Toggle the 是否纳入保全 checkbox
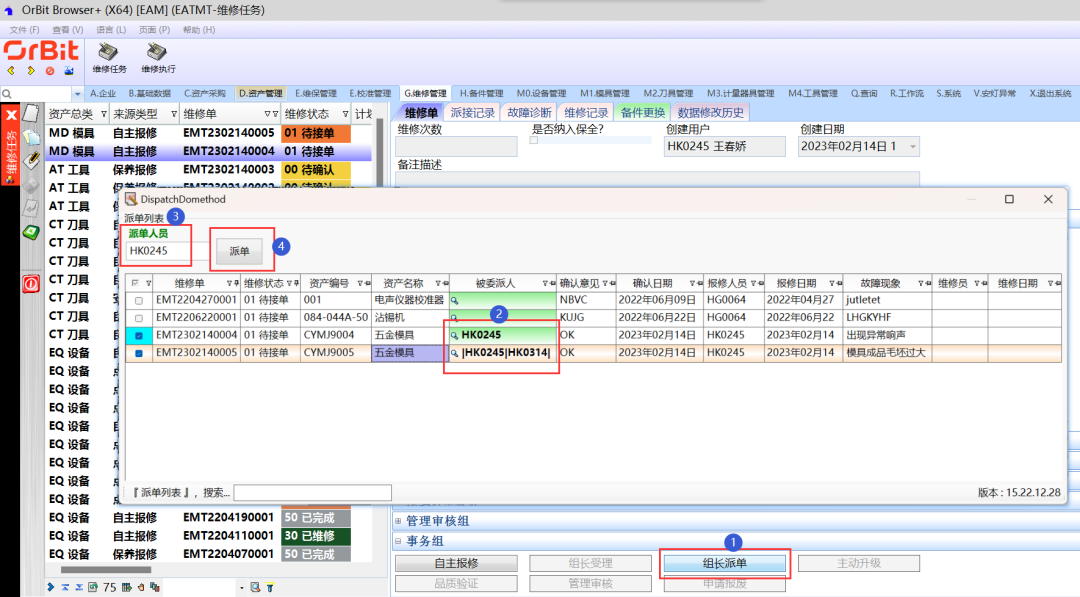This screenshot has height=597, width=1080. (534, 140)
